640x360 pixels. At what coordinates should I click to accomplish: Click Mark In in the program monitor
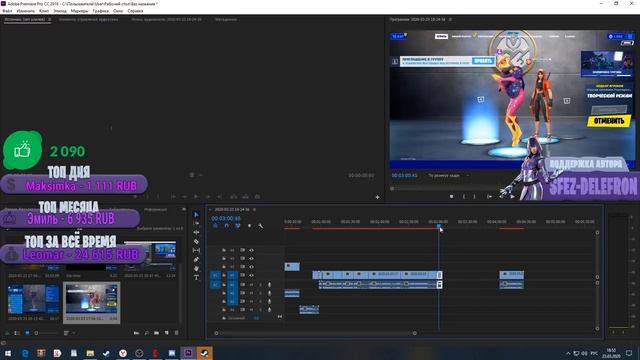pos(464,196)
